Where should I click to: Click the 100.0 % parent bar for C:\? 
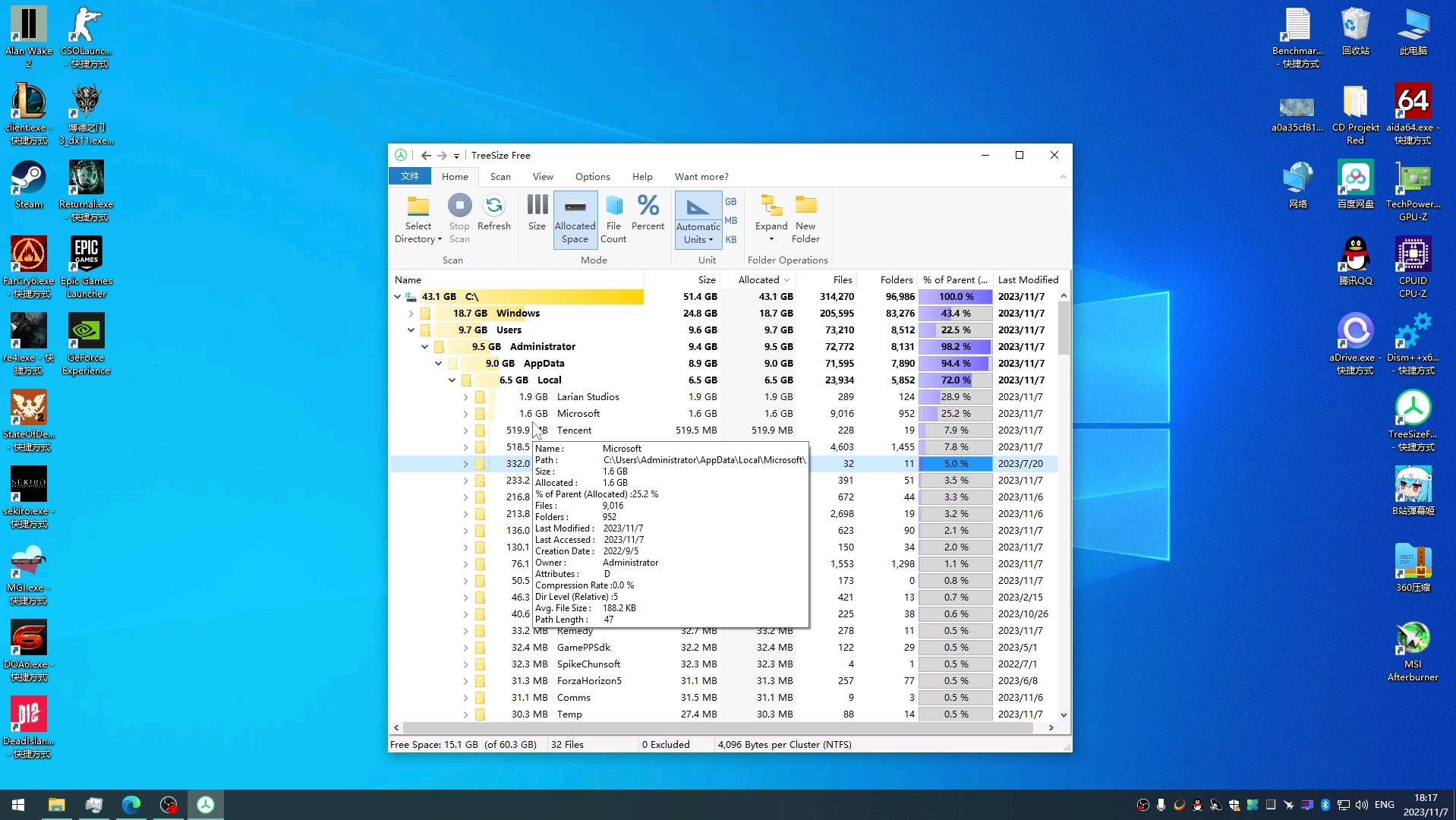956,297
